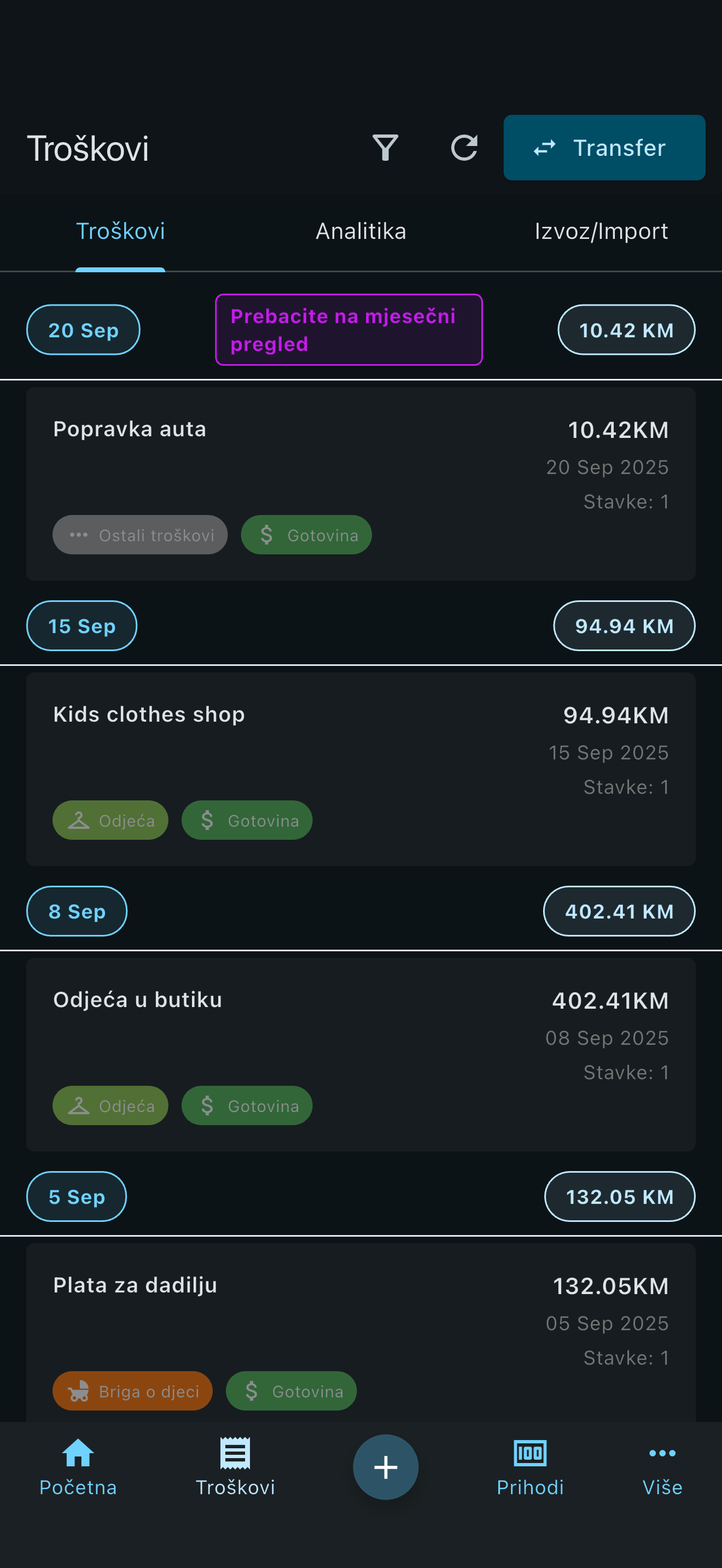Screen dimensions: 722x1568
Task: Tap the Ostali troškovi category chip
Action: [140, 535]
